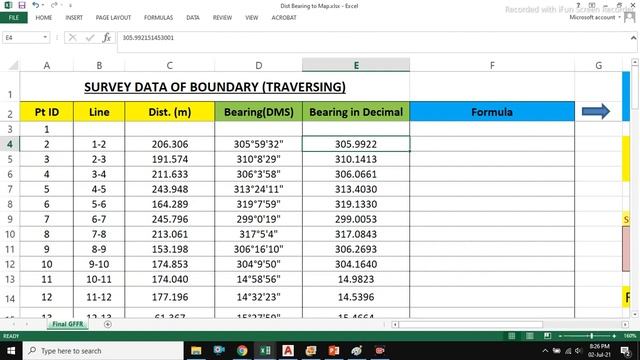Switch to Normal view icon in status bar

coord(511,336)
